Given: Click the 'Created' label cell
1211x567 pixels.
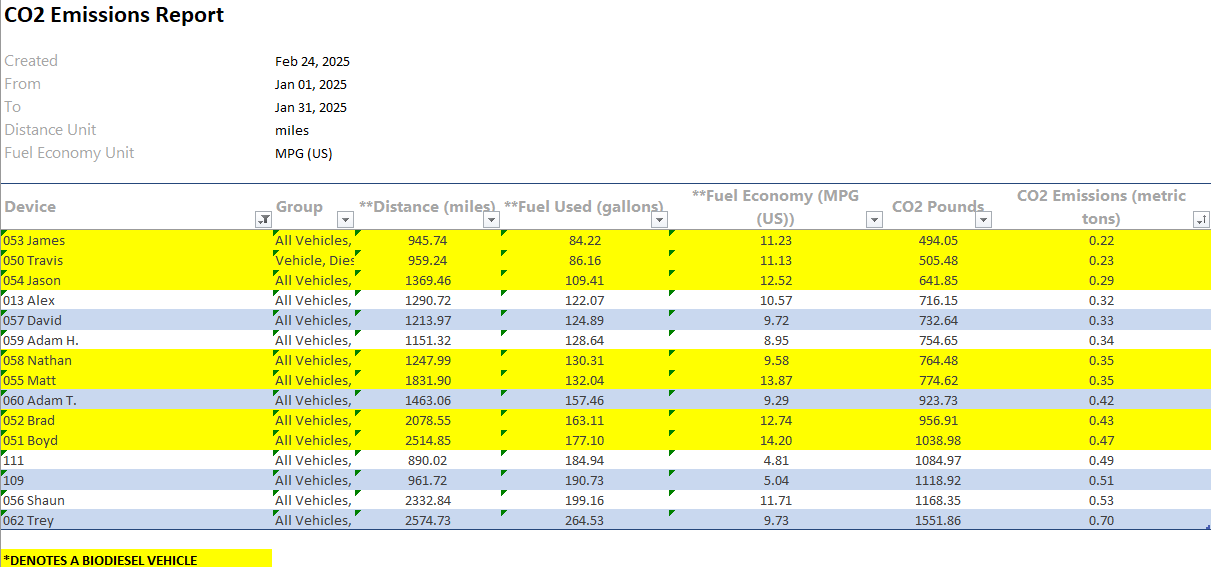Looking at the screenshot, I should [x=31, y=61].
